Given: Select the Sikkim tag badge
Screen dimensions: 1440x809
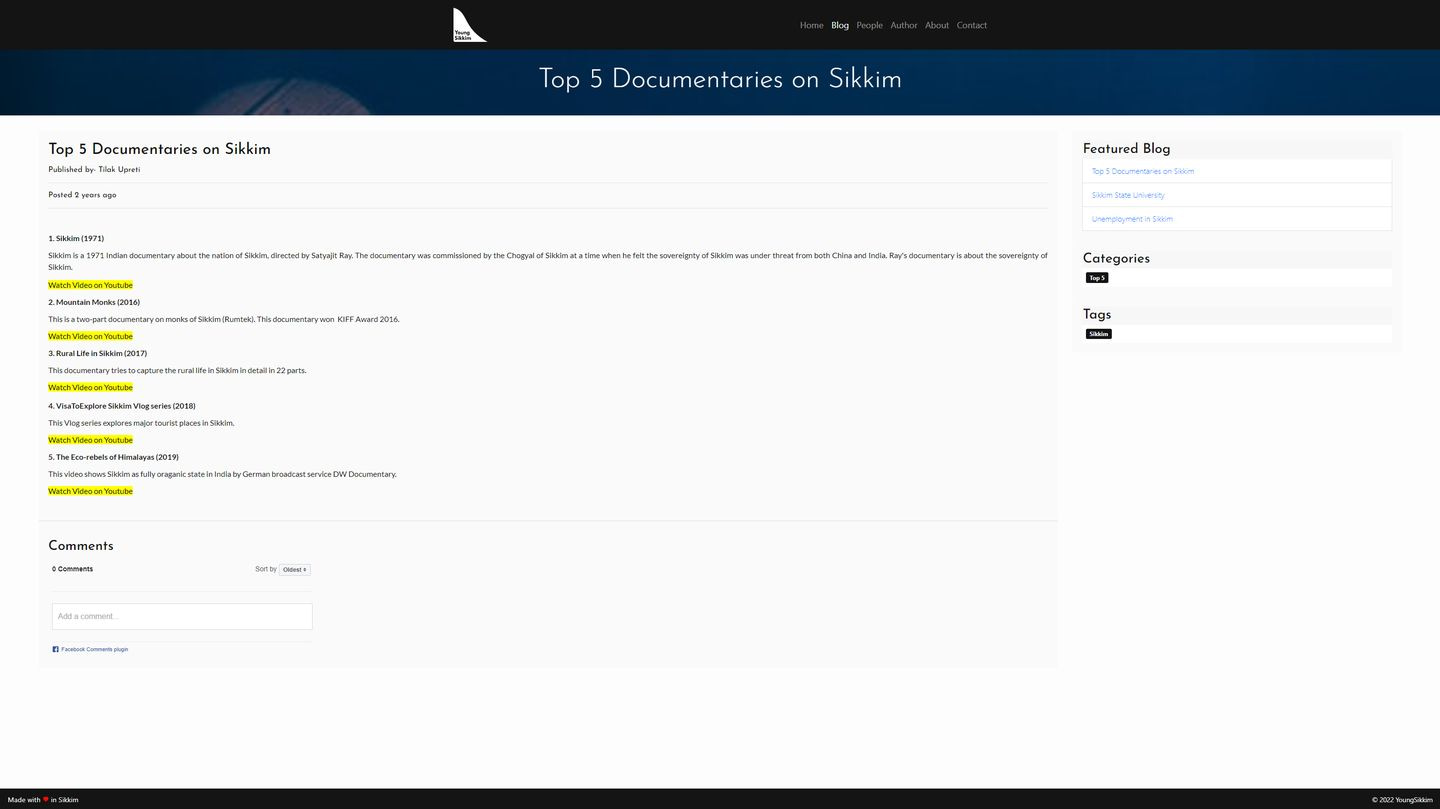Looking at the screenshot, I should pyautogui.click(x=1098, y=334).
